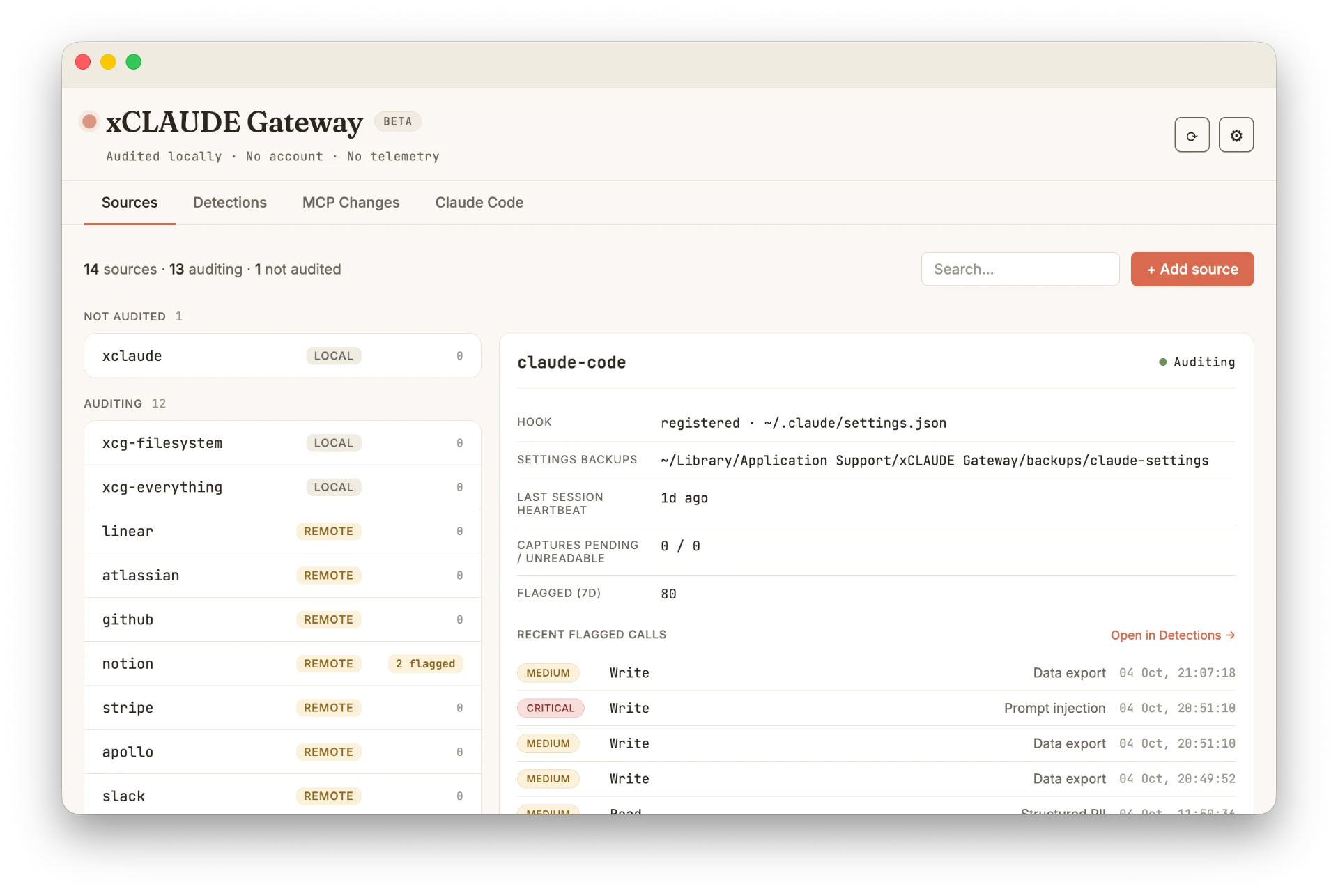The image size is (1338, 896).
Task: Choose the atlassian source row
Action: click(282, 576)
